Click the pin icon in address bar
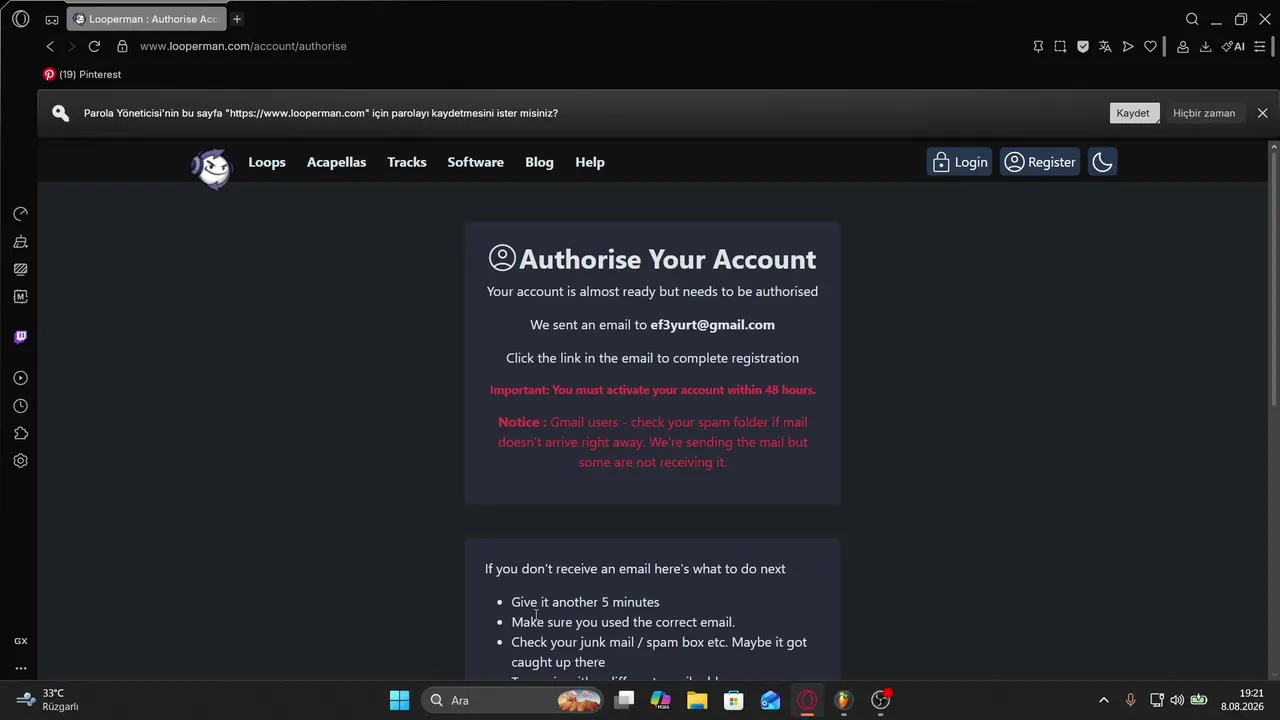The height and width of the screenshot is (720, 1280). 1038,46
